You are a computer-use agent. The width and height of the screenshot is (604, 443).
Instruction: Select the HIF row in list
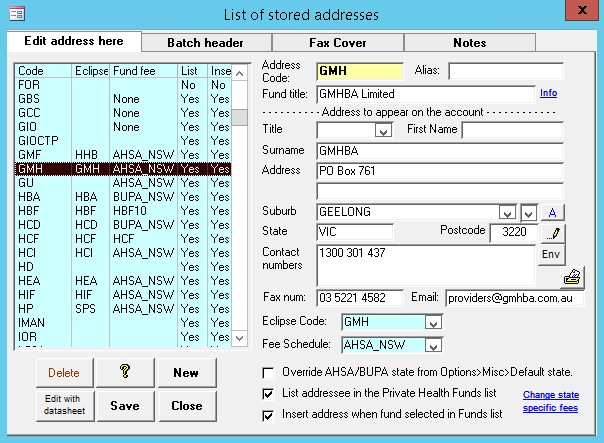click(x=123, y=295)
